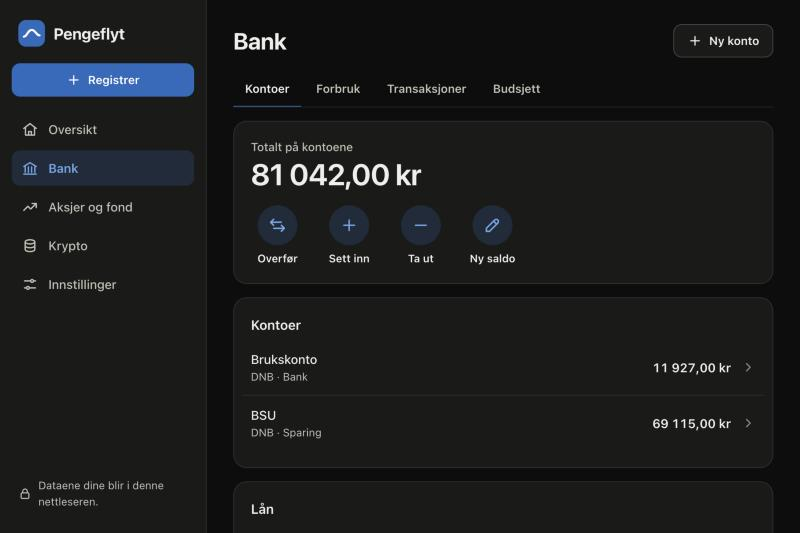Open Oversikt in the sidebar
This screenshot has height=533, width=800.
tap(103, 130)
